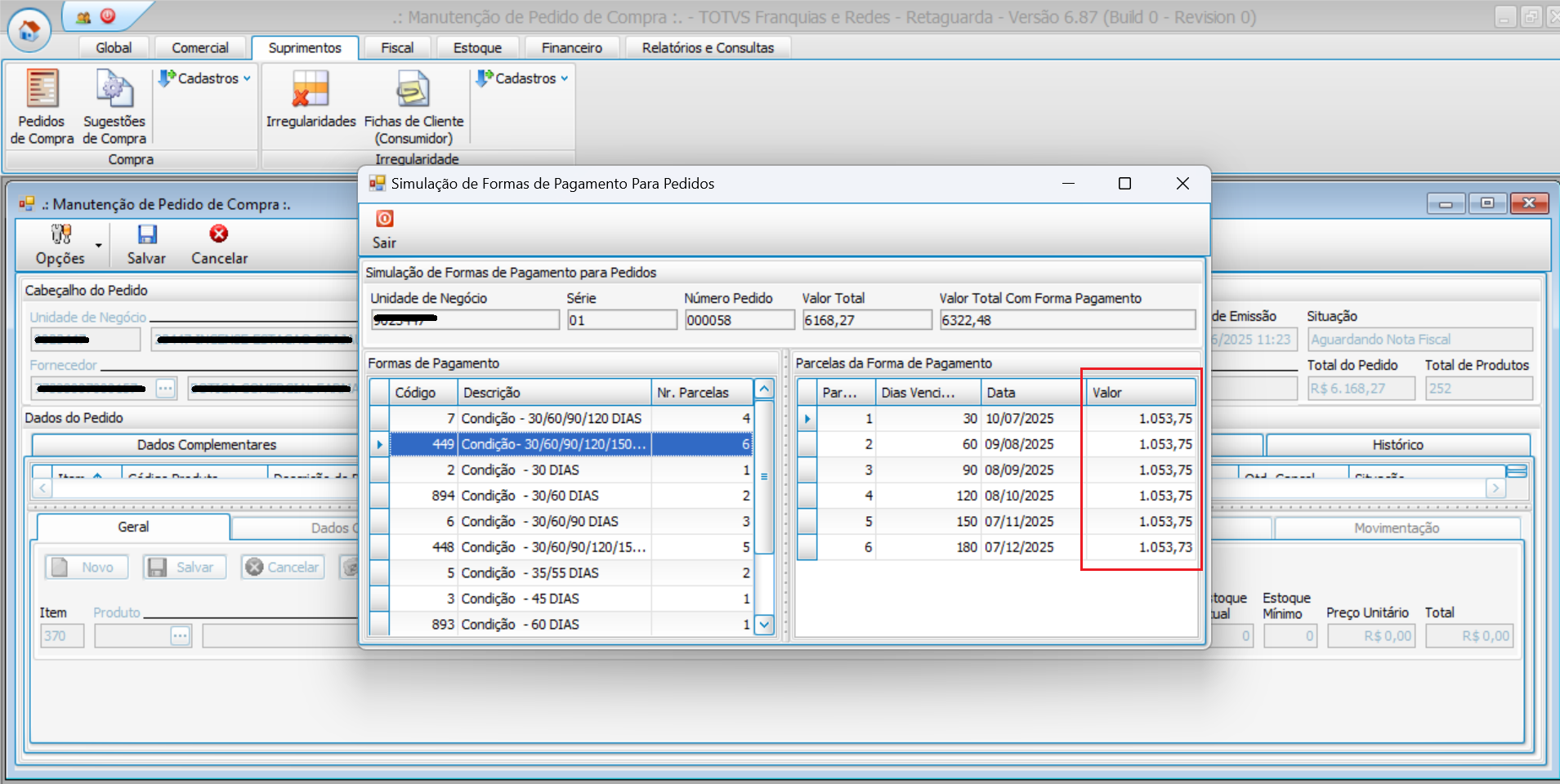Go to the Financeiro ribbon tab
This screenshot has width=1560, height=784.
(571, 48)
